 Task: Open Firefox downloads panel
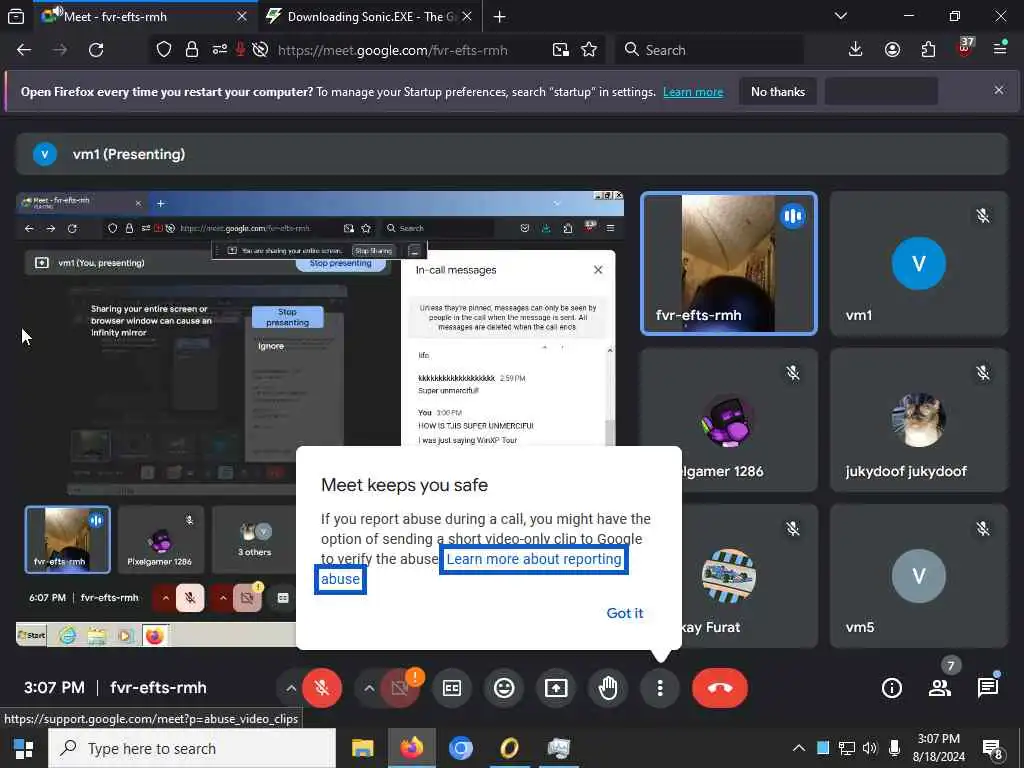coord(856,50)
